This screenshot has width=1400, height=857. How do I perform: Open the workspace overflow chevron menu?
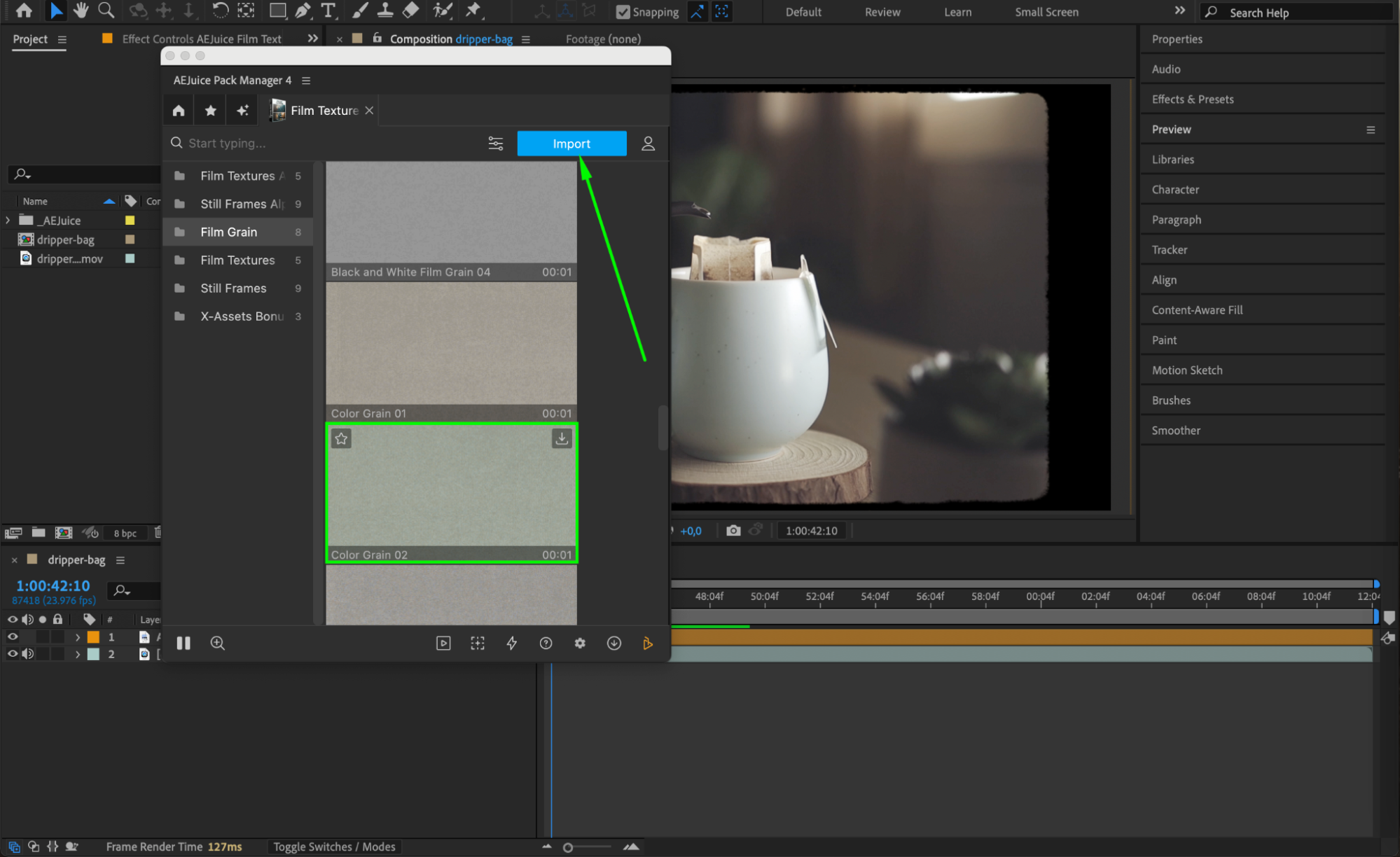pos(1180,11)
